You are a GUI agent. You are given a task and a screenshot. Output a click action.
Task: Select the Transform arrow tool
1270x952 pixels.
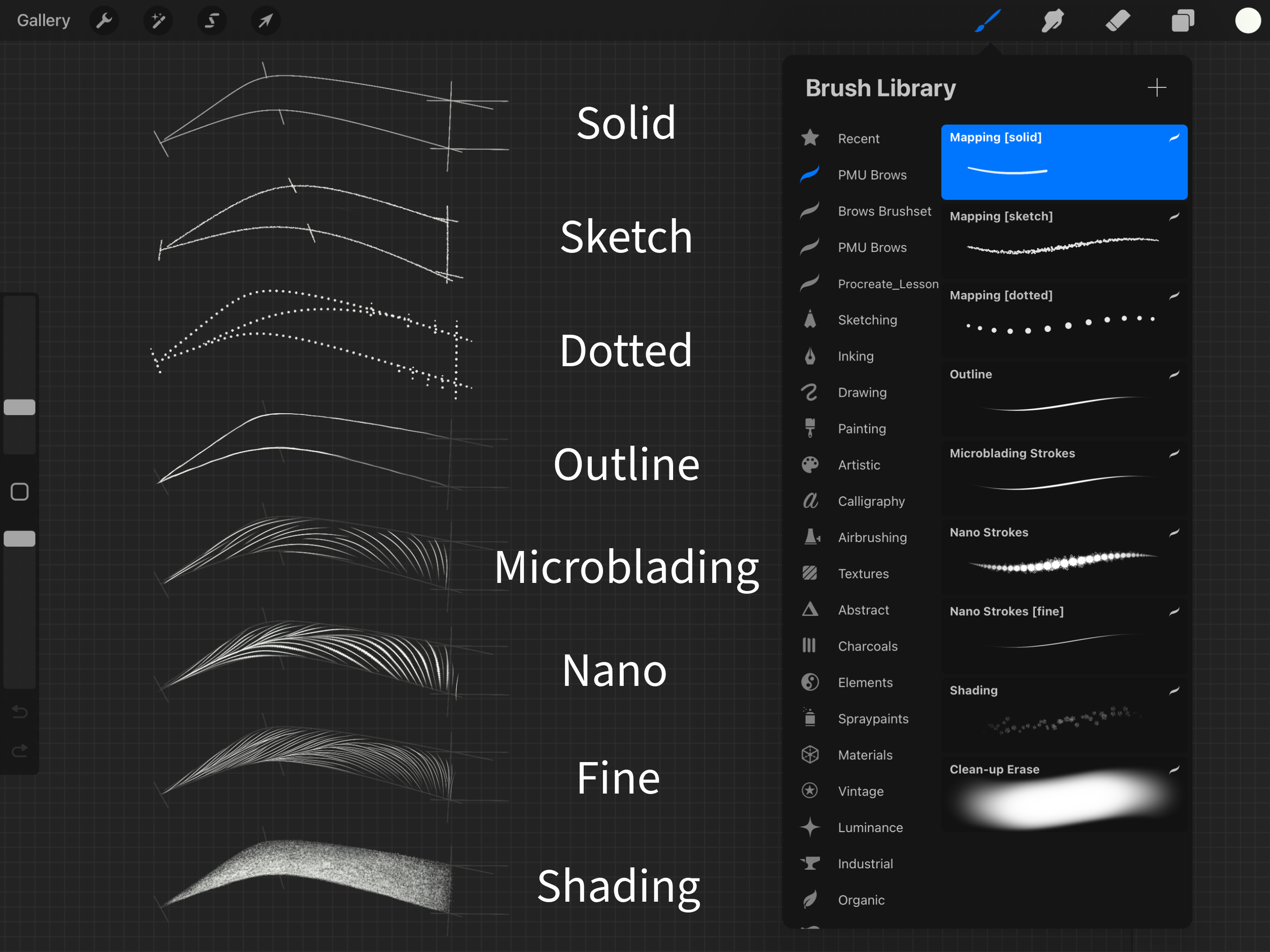click(265, 21)
